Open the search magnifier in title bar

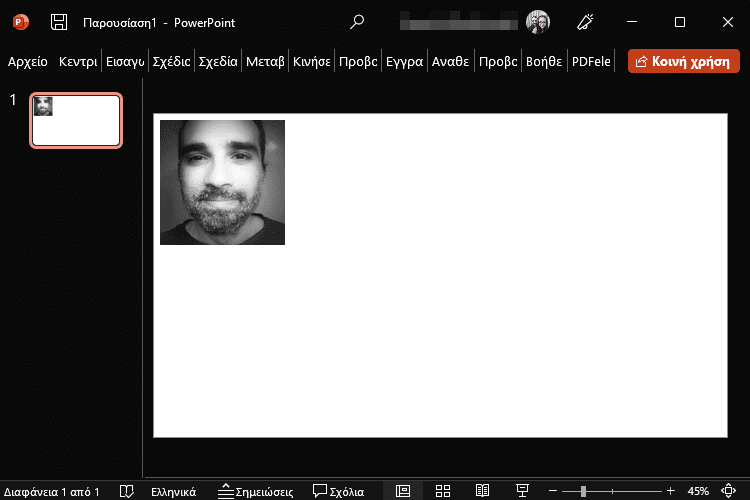point(357,22)
